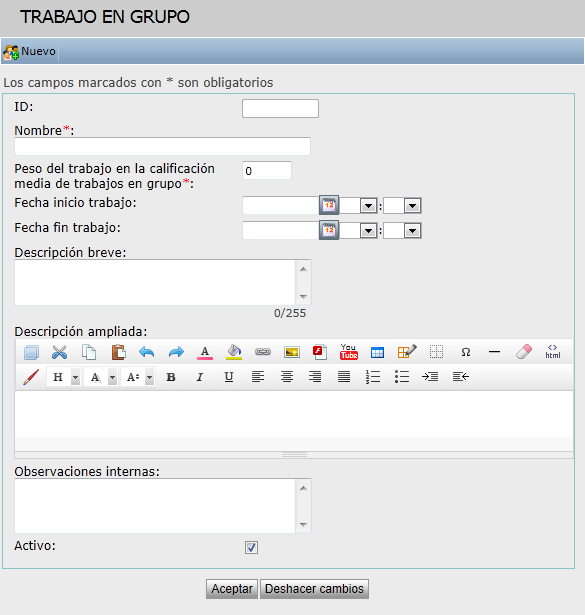Insert Flash content icon
Image resolution: width=585 pixels, height=615 pixels.
click(320, 352)
